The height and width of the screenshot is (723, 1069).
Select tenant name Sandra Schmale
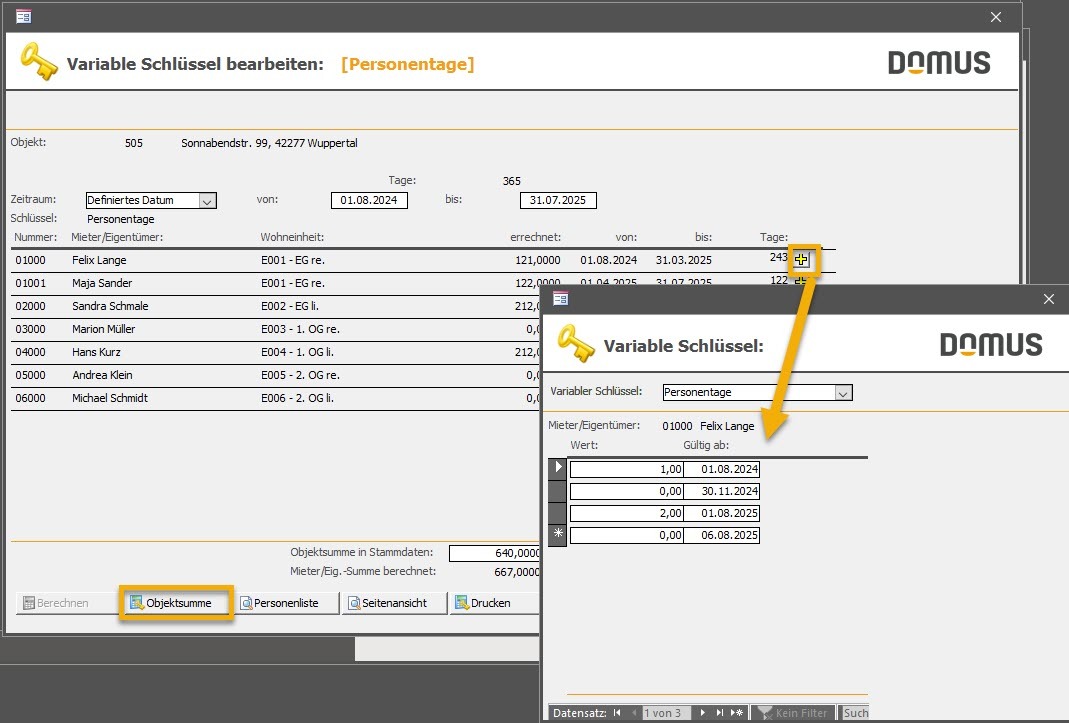pyautogui.click(x=110, y=306)
